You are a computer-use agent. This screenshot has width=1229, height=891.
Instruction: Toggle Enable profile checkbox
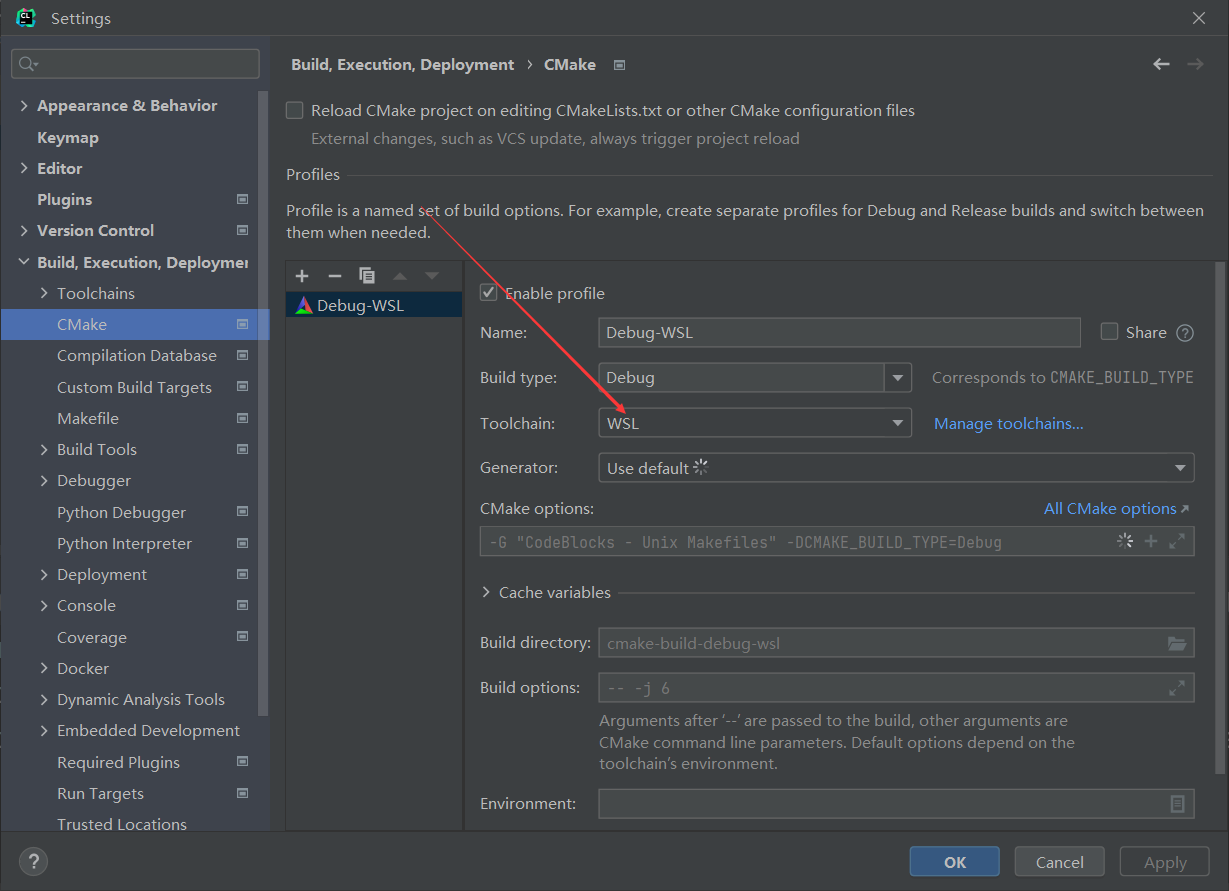coord(489,293)
